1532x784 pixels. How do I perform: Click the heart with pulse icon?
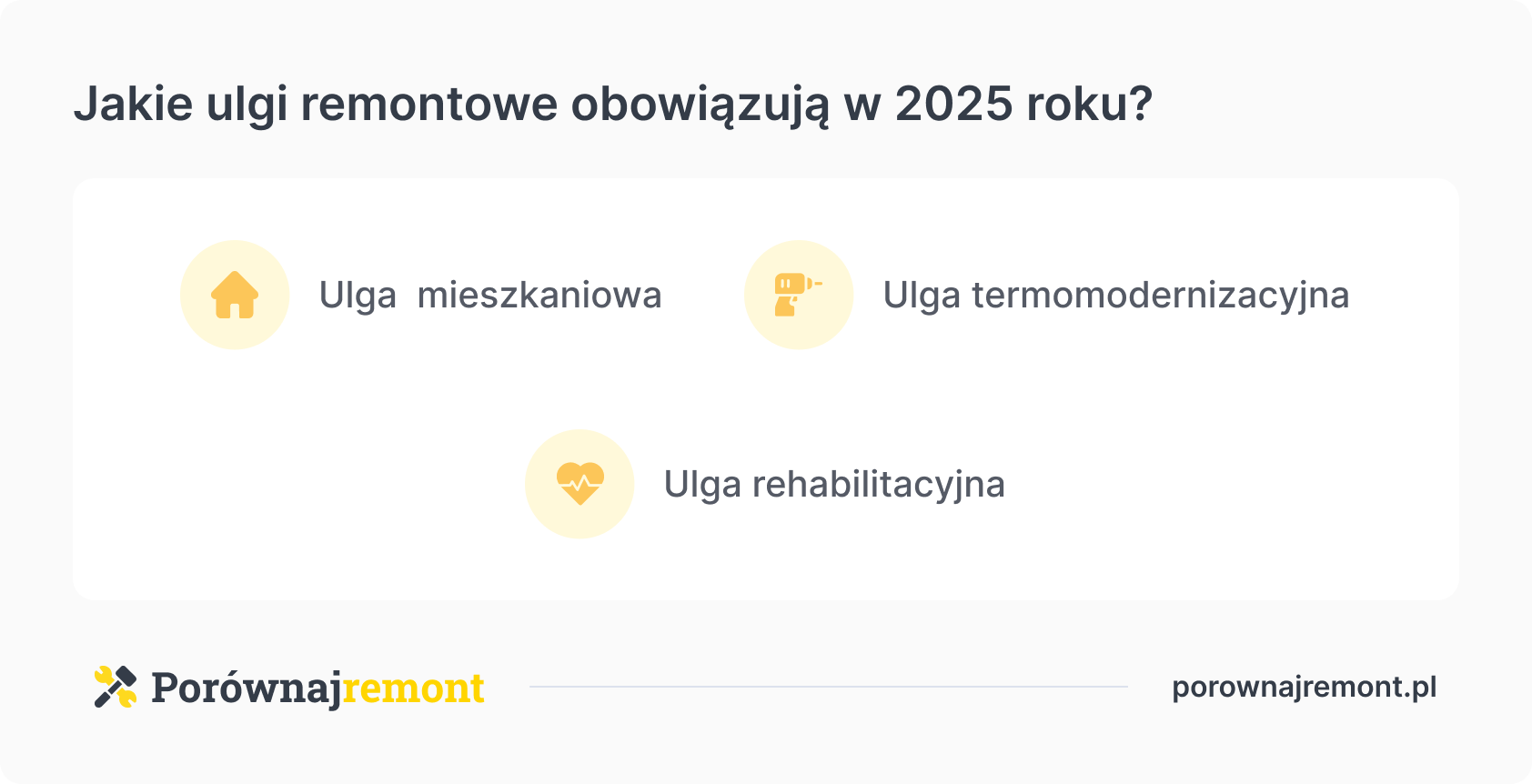580,484
